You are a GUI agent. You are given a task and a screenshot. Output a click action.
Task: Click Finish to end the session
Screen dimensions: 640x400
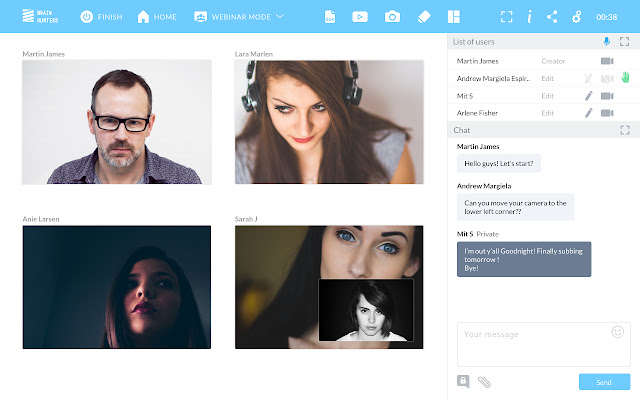click(x=101, y=17)
